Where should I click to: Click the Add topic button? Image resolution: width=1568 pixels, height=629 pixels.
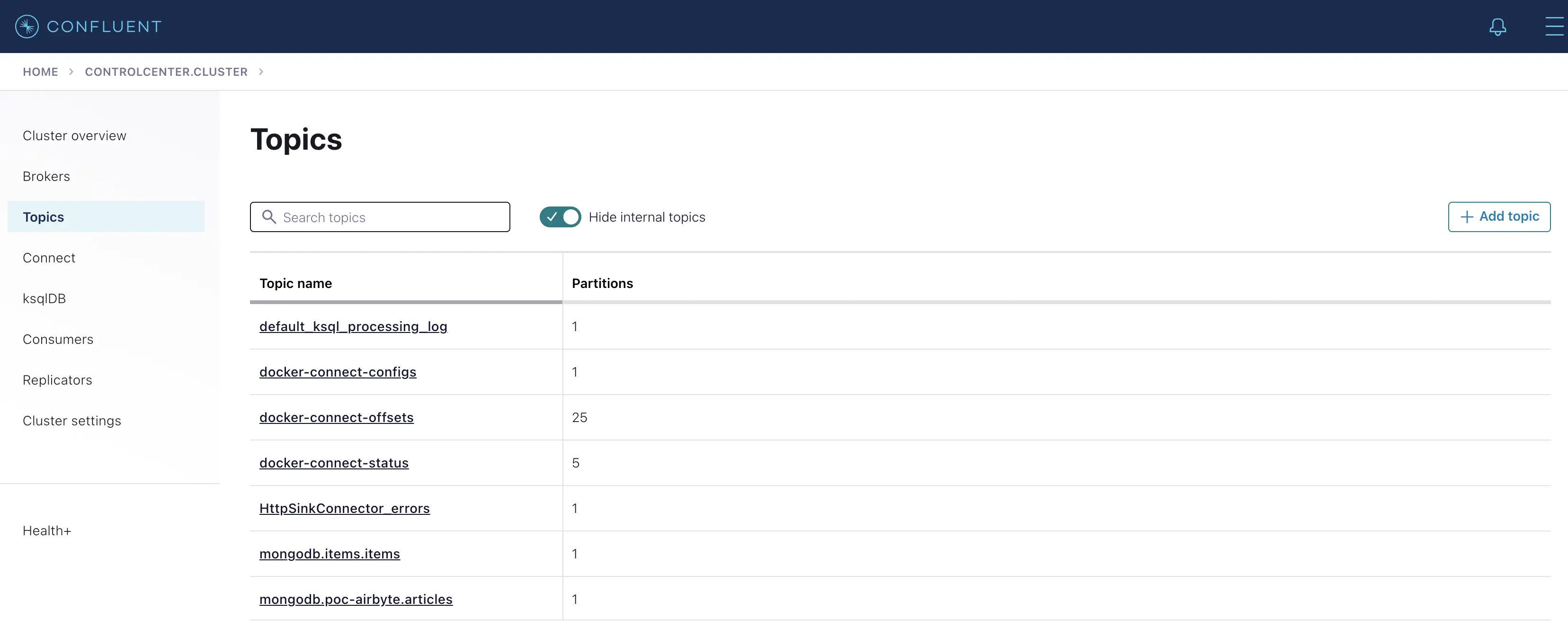1498,217
